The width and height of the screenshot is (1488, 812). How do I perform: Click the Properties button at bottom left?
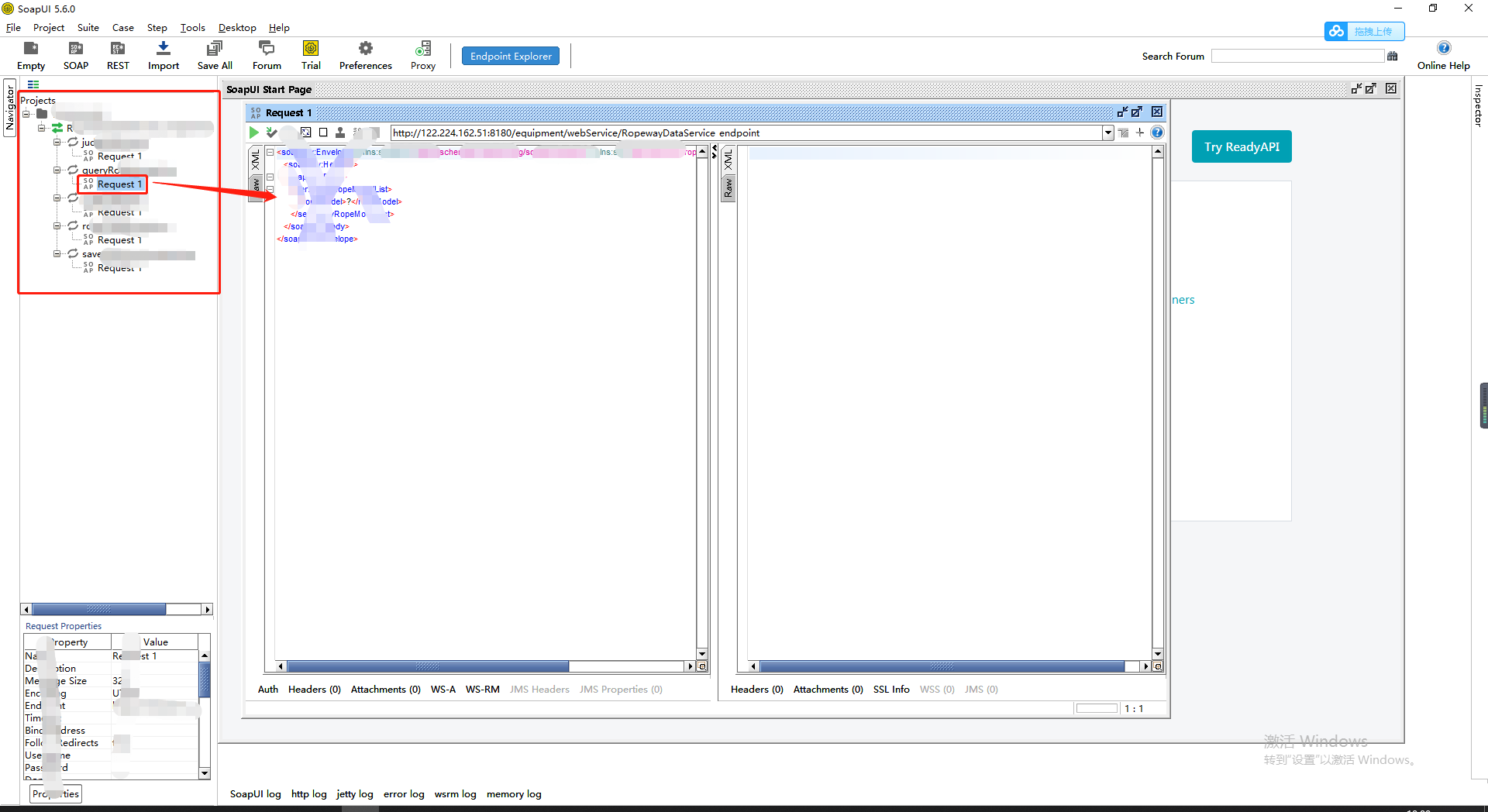click(x=56, y=794)
